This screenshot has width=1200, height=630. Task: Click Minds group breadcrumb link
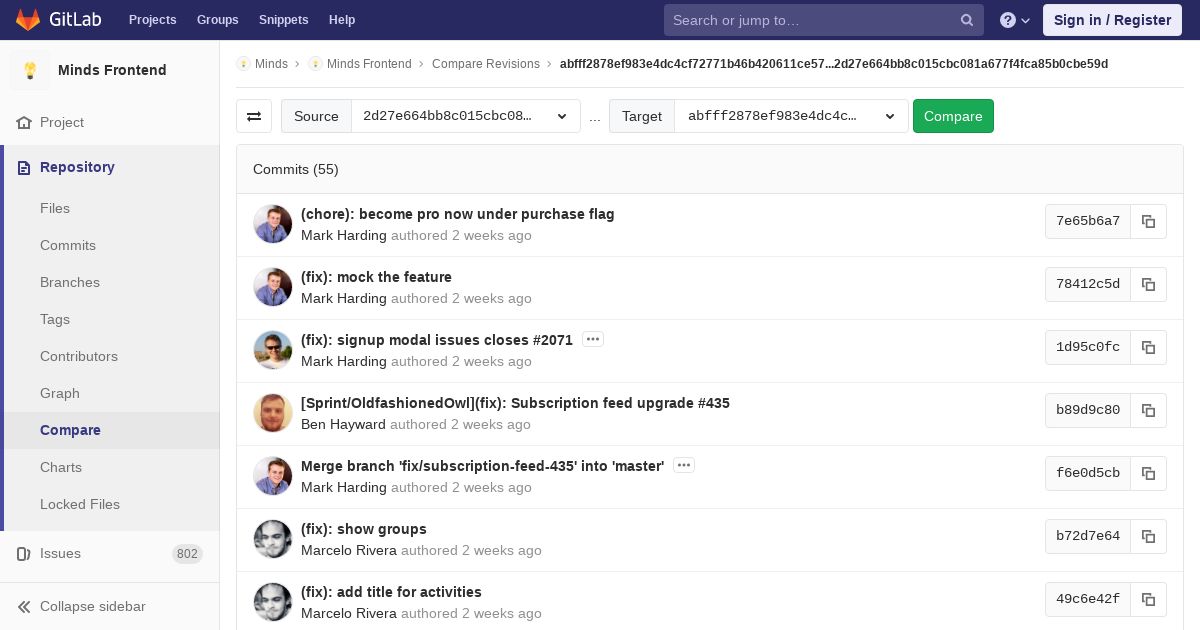[271, 64]
